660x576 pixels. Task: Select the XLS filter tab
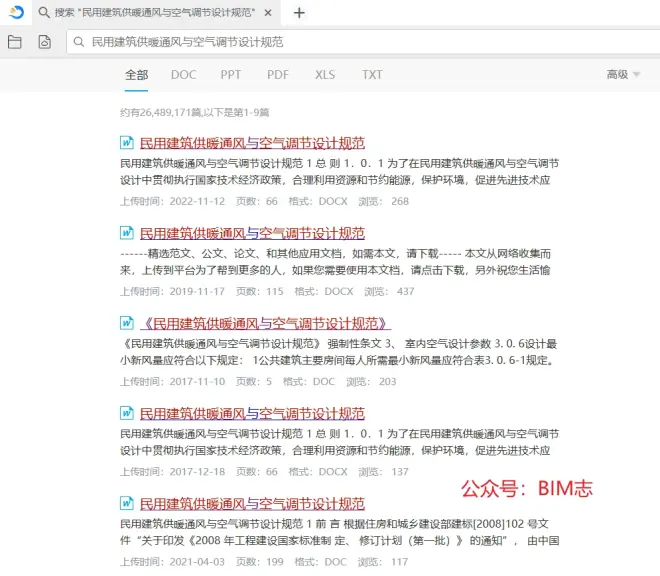point(325,74)
